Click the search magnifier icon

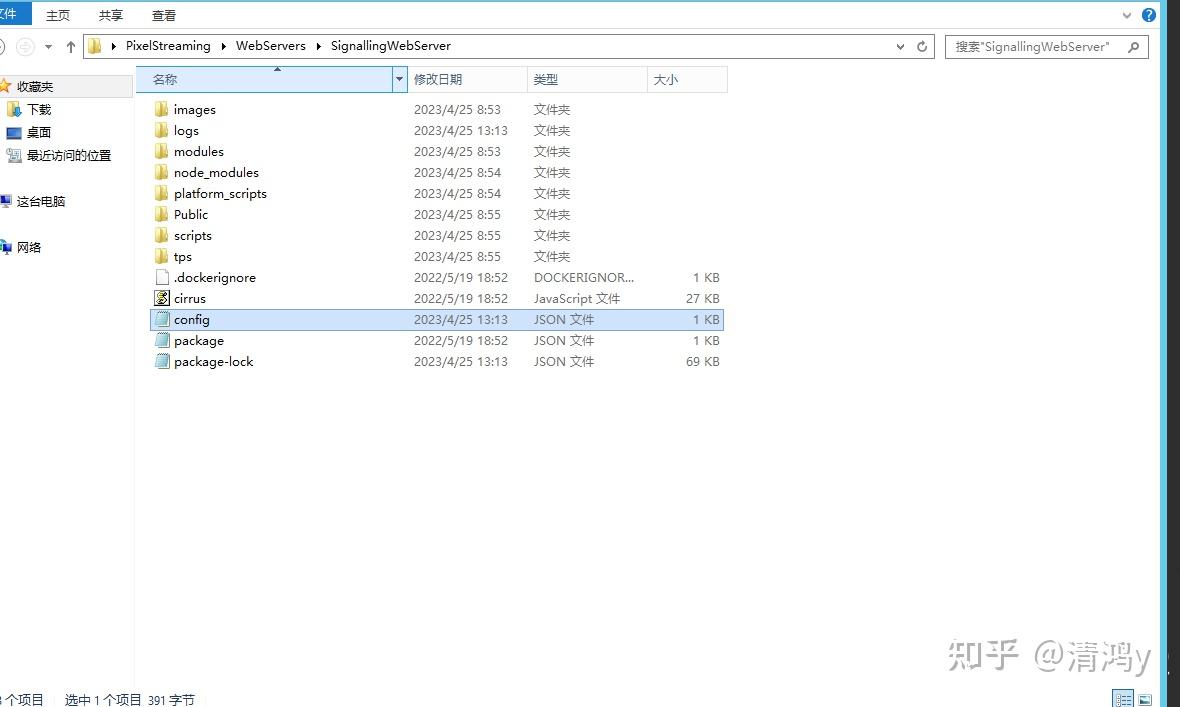pyautogui.click(x=1133, y=47)
